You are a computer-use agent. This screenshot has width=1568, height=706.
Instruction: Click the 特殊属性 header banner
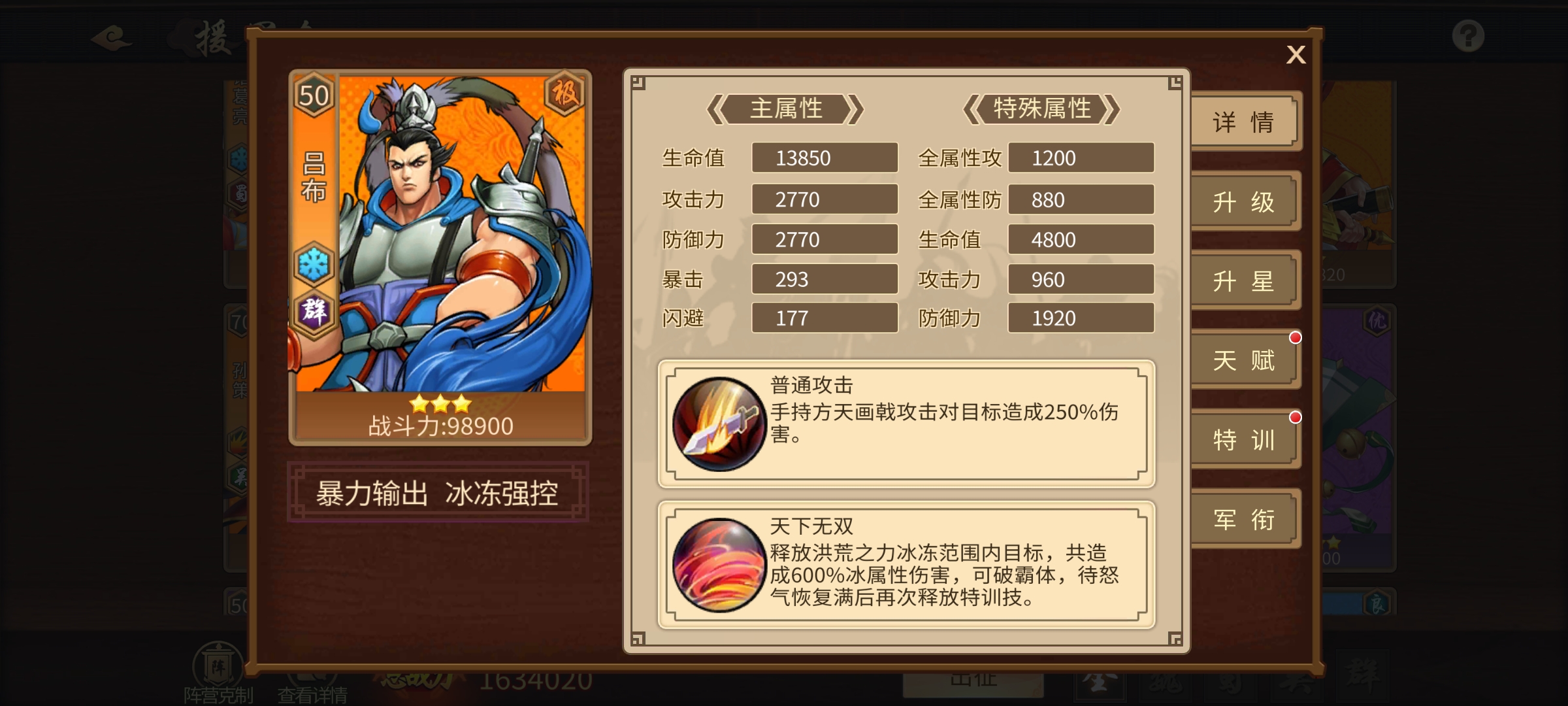[1042, 109]
